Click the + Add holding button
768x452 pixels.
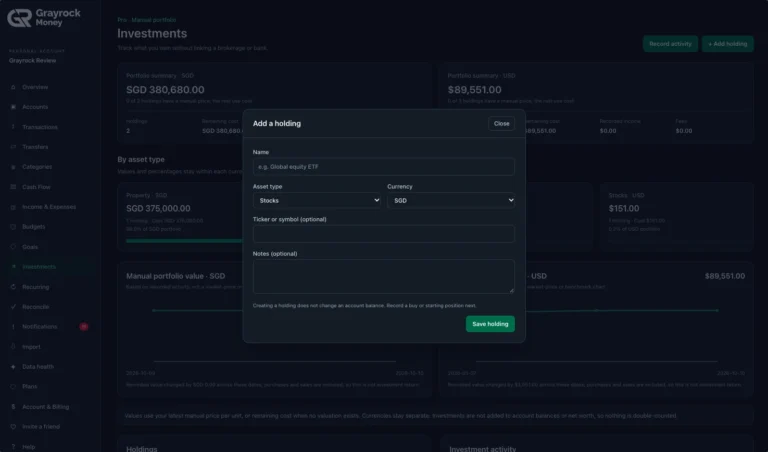pyautogui.click(x=727, y=44)
